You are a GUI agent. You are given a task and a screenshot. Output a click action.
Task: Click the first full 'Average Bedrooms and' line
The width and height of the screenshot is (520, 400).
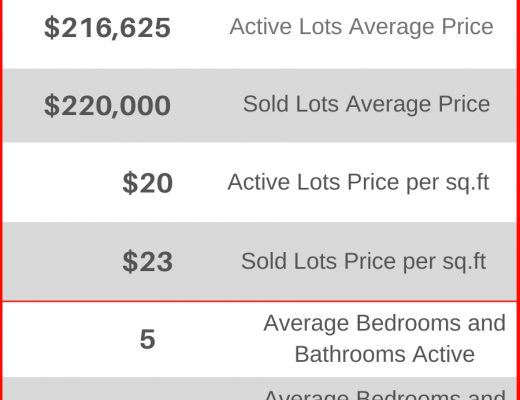(x=385, y=323)
